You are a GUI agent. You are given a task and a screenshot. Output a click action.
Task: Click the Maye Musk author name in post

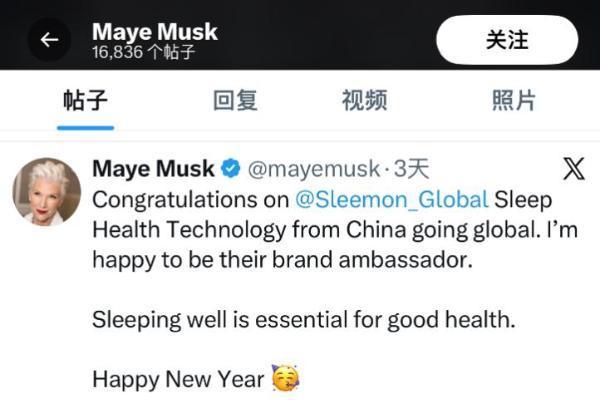(153, 168)
